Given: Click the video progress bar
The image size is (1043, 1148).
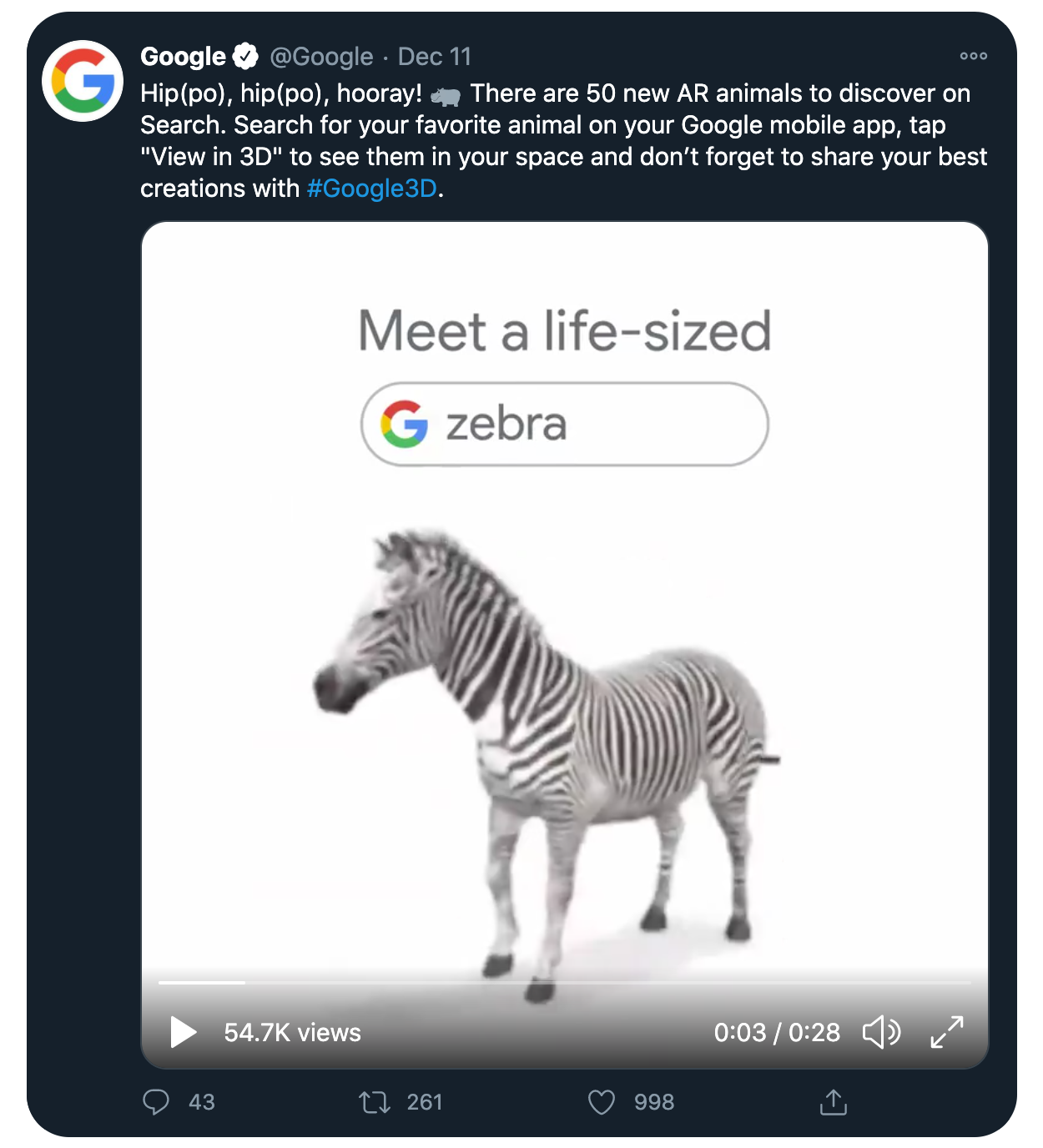Looking at the screenshot, I should click(x=565, y=983).
